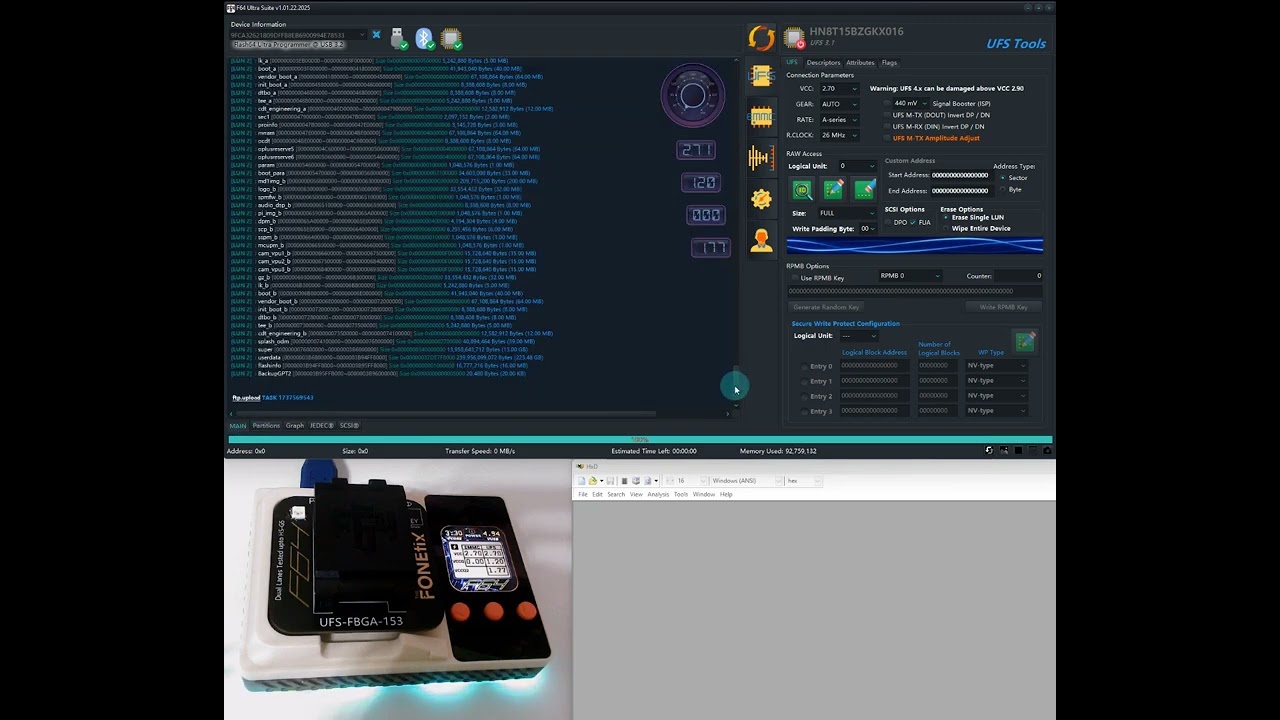Click the orange refresh arrows icon
The height and width of the screenshot is (720, 1280).
click(761, 39)
